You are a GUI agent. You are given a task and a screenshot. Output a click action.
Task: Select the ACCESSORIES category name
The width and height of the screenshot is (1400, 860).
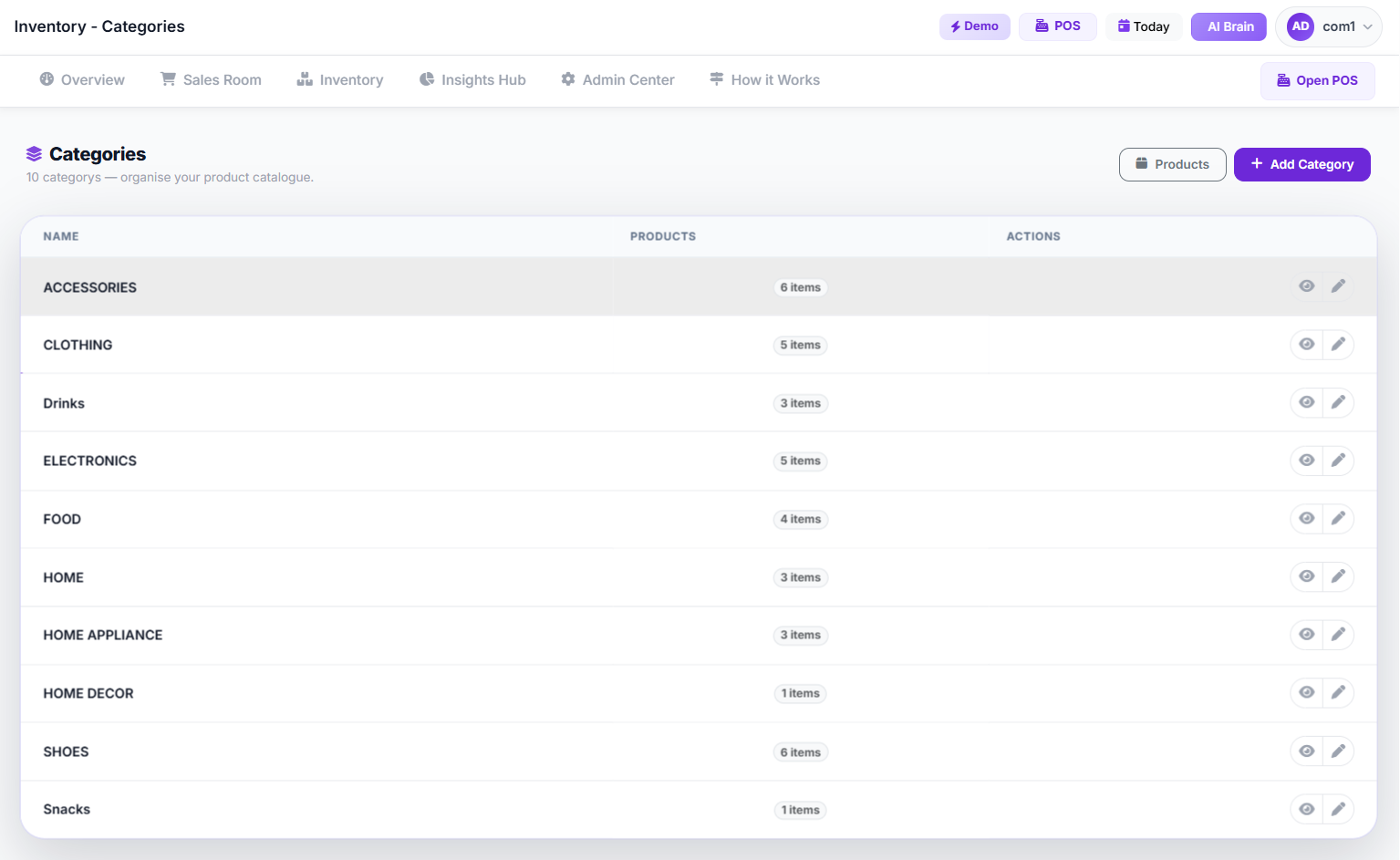coord(90,287)
